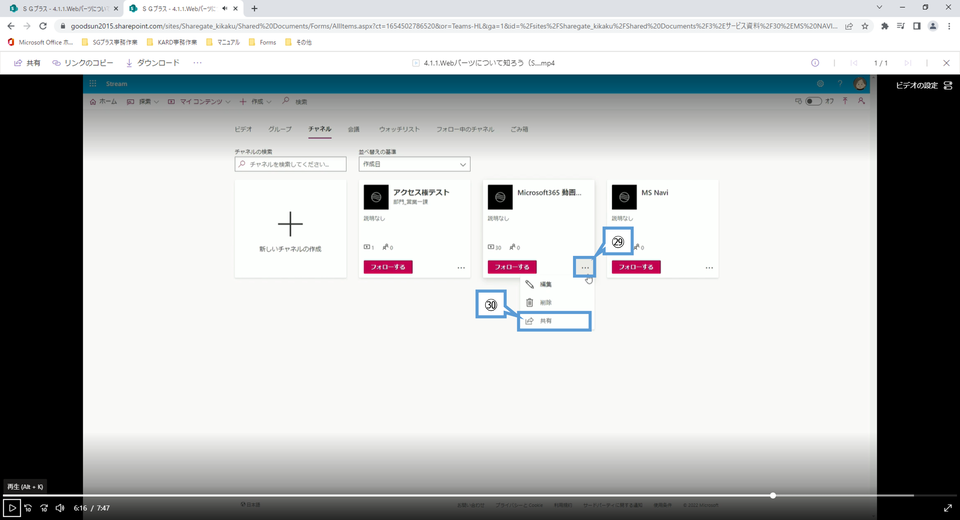The image size is (960, 520).
Task: Click the チャネルの検索 search field
Action: [x=290, y=164]
